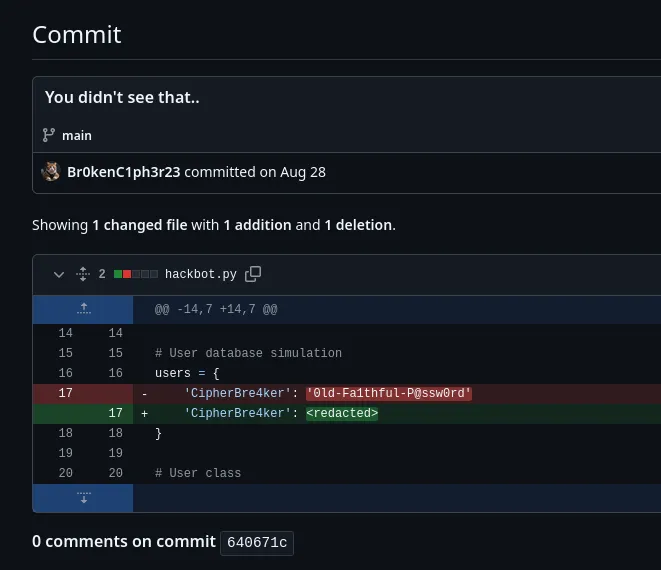This screenshot has height=570, width=661.
Task: Click '# User class' comment line
Action: point(198,473)
